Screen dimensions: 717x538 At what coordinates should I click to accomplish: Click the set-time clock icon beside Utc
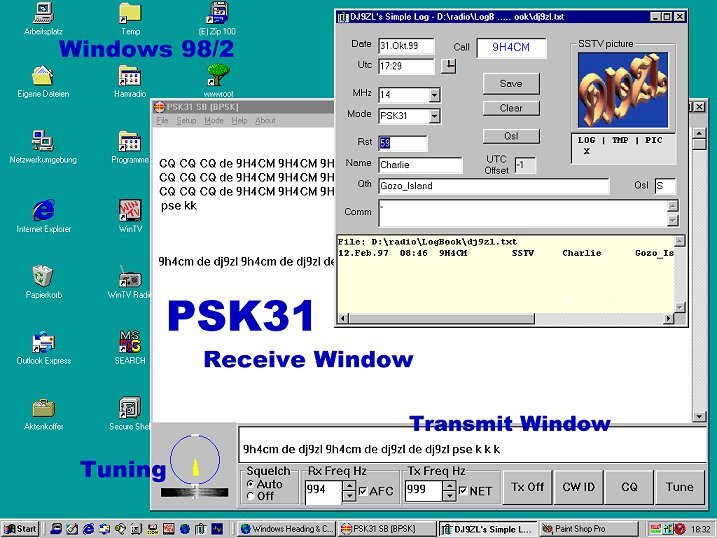[x=449, y=66]
